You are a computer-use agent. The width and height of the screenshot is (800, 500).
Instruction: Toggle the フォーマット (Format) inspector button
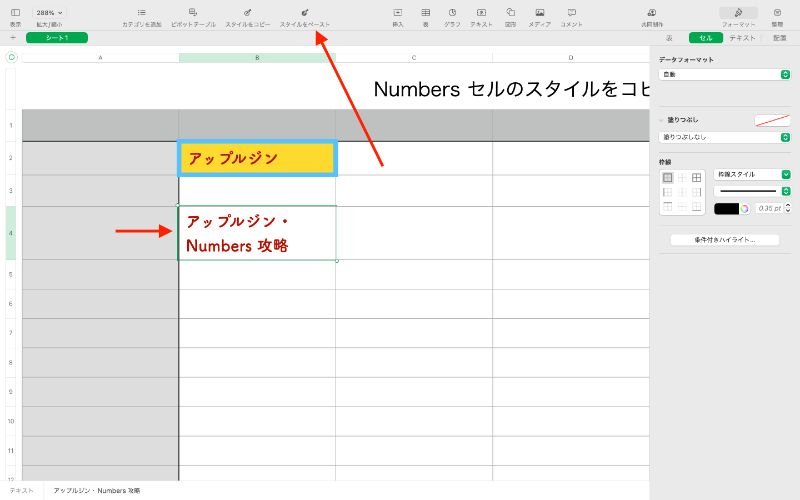738,13
